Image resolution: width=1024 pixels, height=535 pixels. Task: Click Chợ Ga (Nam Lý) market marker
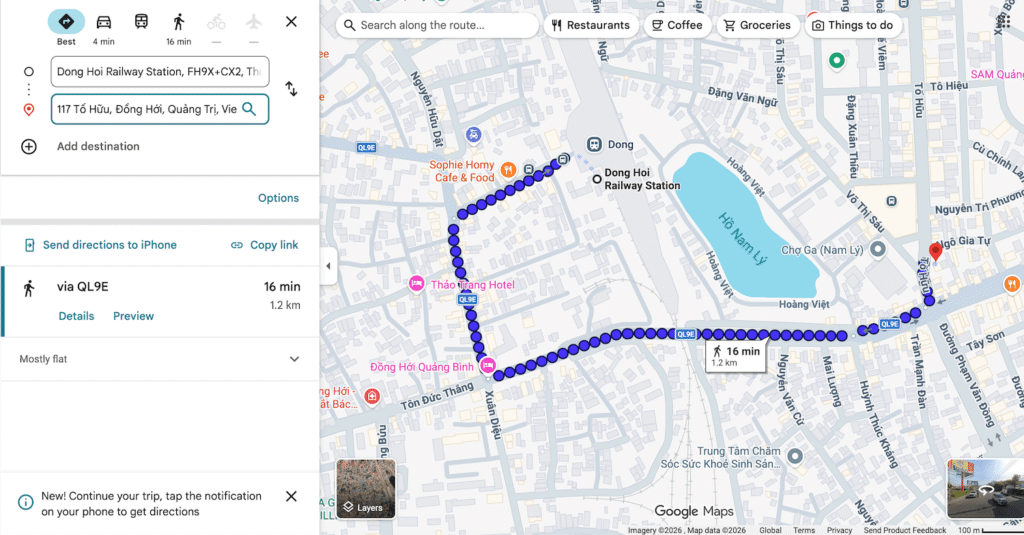[x=878, y=249]
